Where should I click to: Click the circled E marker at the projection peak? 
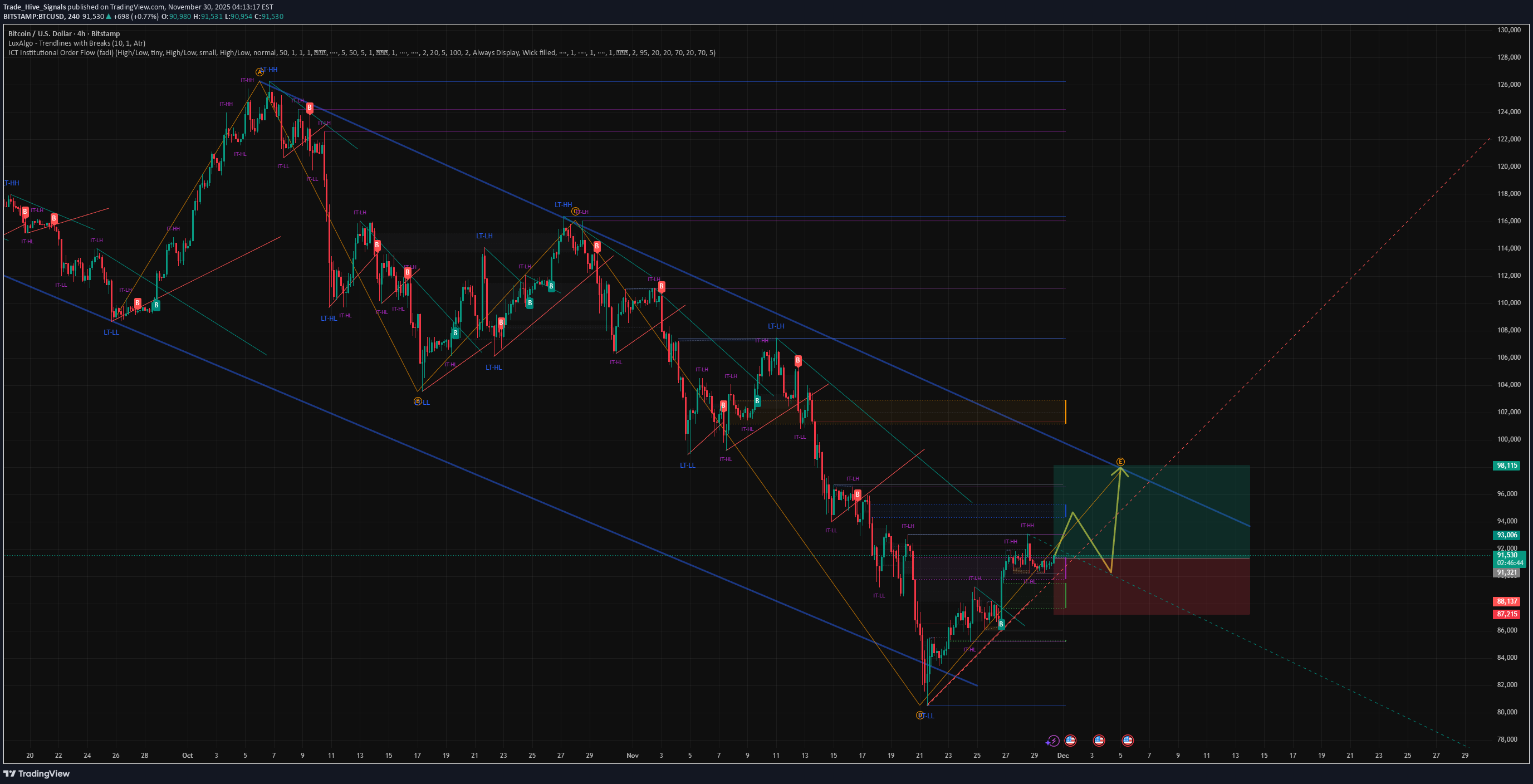pos(1121,462)
